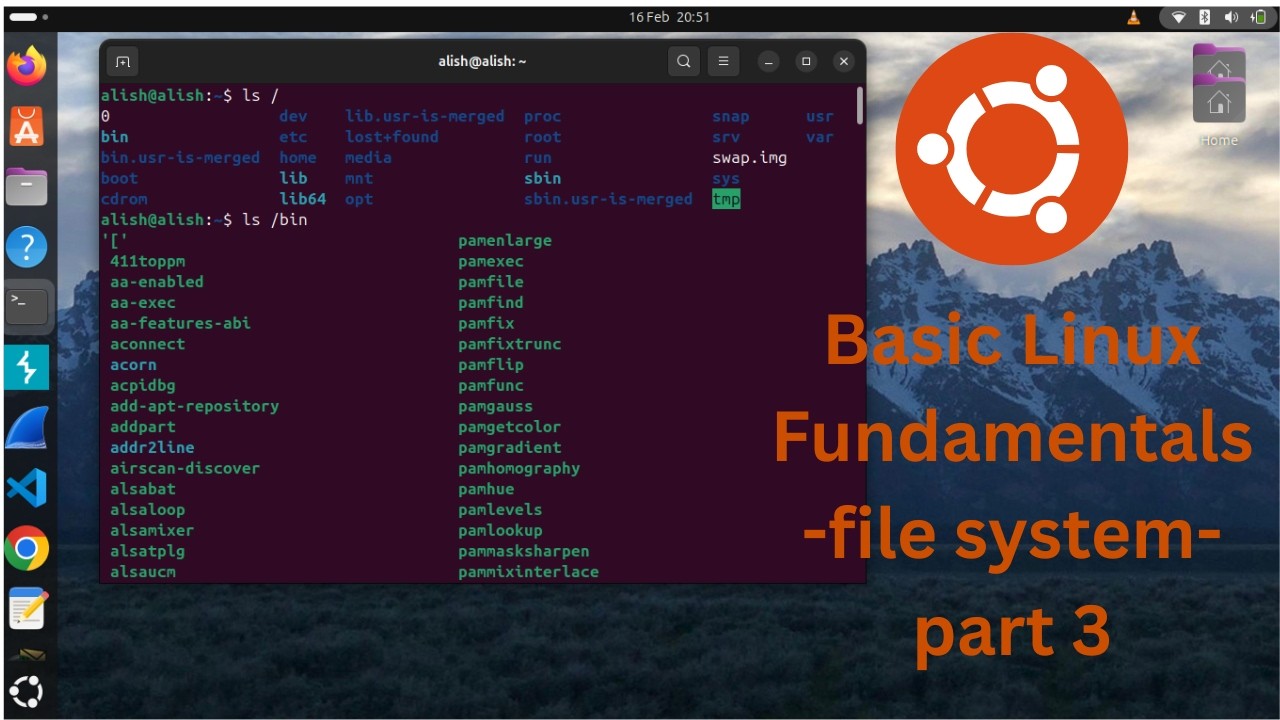Launch Visual Studio Code from the dock
Screen dimensions: 1280x720
click(27, 488)
